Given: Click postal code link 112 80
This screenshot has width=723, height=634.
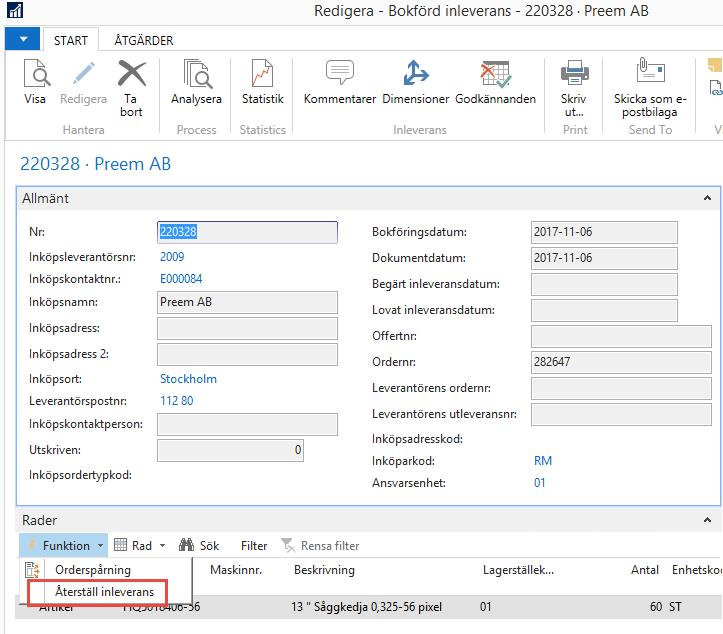Looking at the screenshot, I should coord(177,401).
